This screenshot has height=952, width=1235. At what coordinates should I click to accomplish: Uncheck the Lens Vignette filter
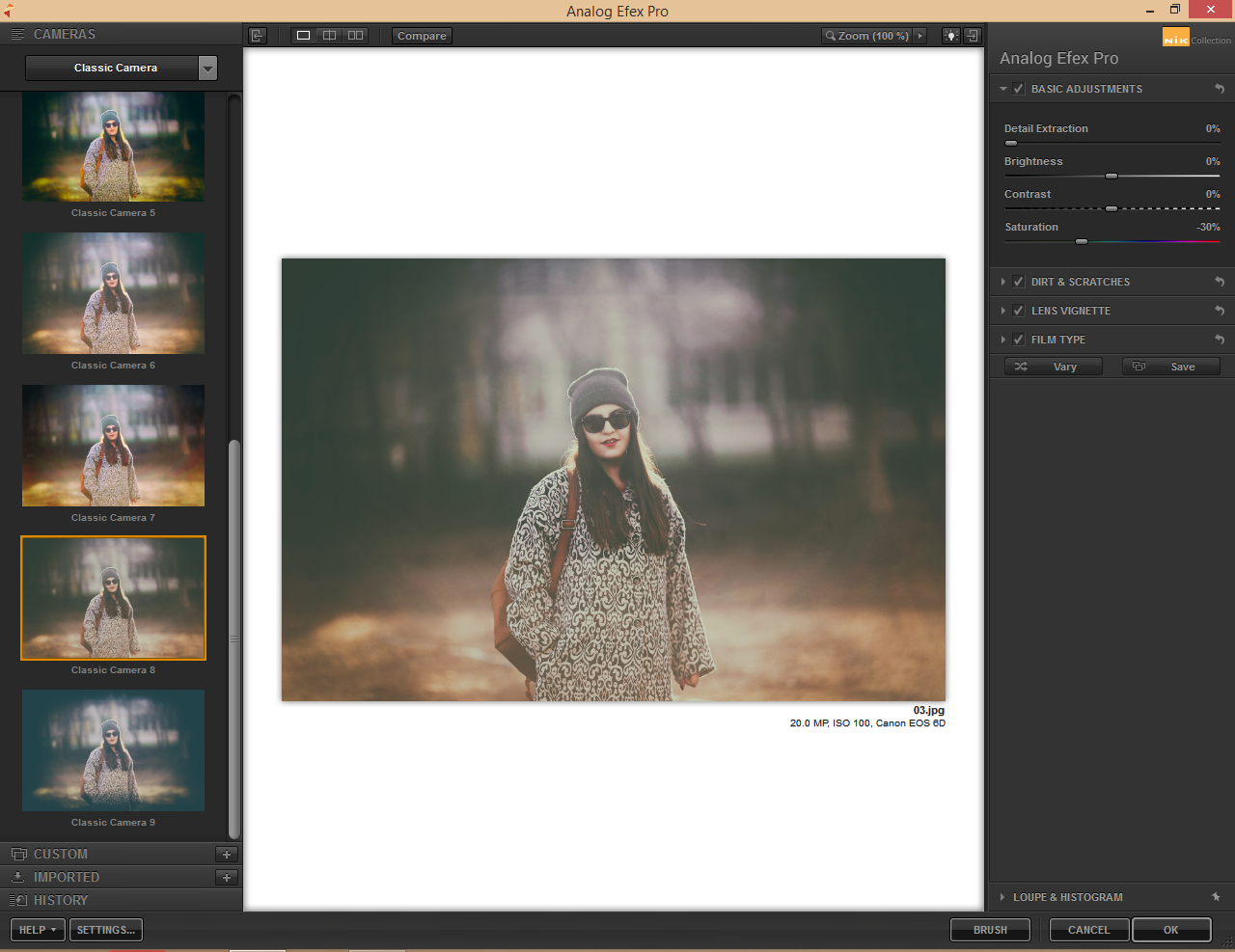1019,311
